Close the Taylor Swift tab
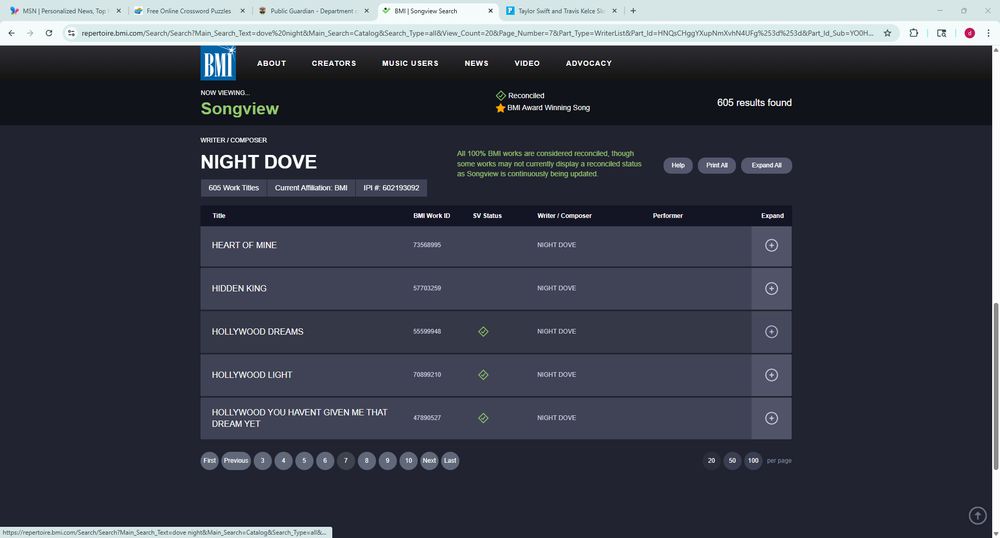The image size is (1000, 538). click(x=614, y=11)
